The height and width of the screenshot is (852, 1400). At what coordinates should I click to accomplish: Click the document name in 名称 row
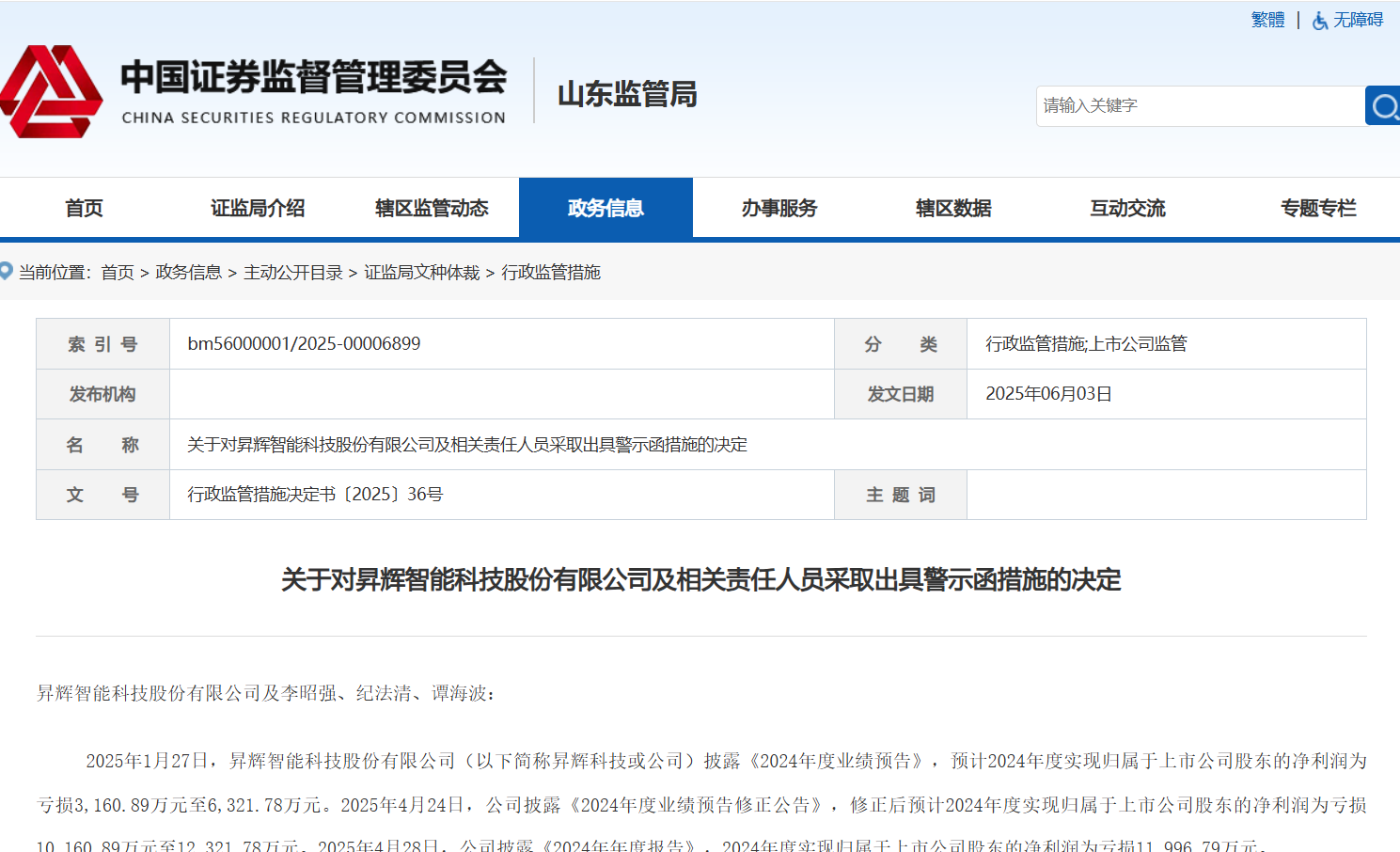tap(467, 445)
